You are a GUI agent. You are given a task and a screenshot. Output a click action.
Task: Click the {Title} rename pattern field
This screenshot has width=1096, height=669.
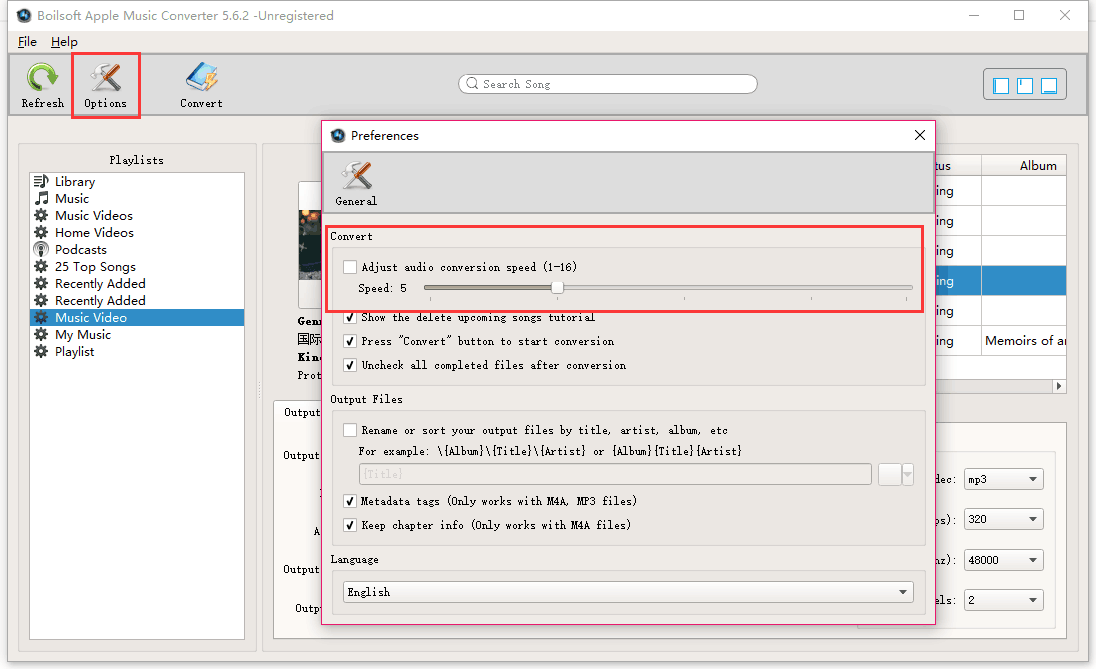pyautogui.click(x=615, y=474)
